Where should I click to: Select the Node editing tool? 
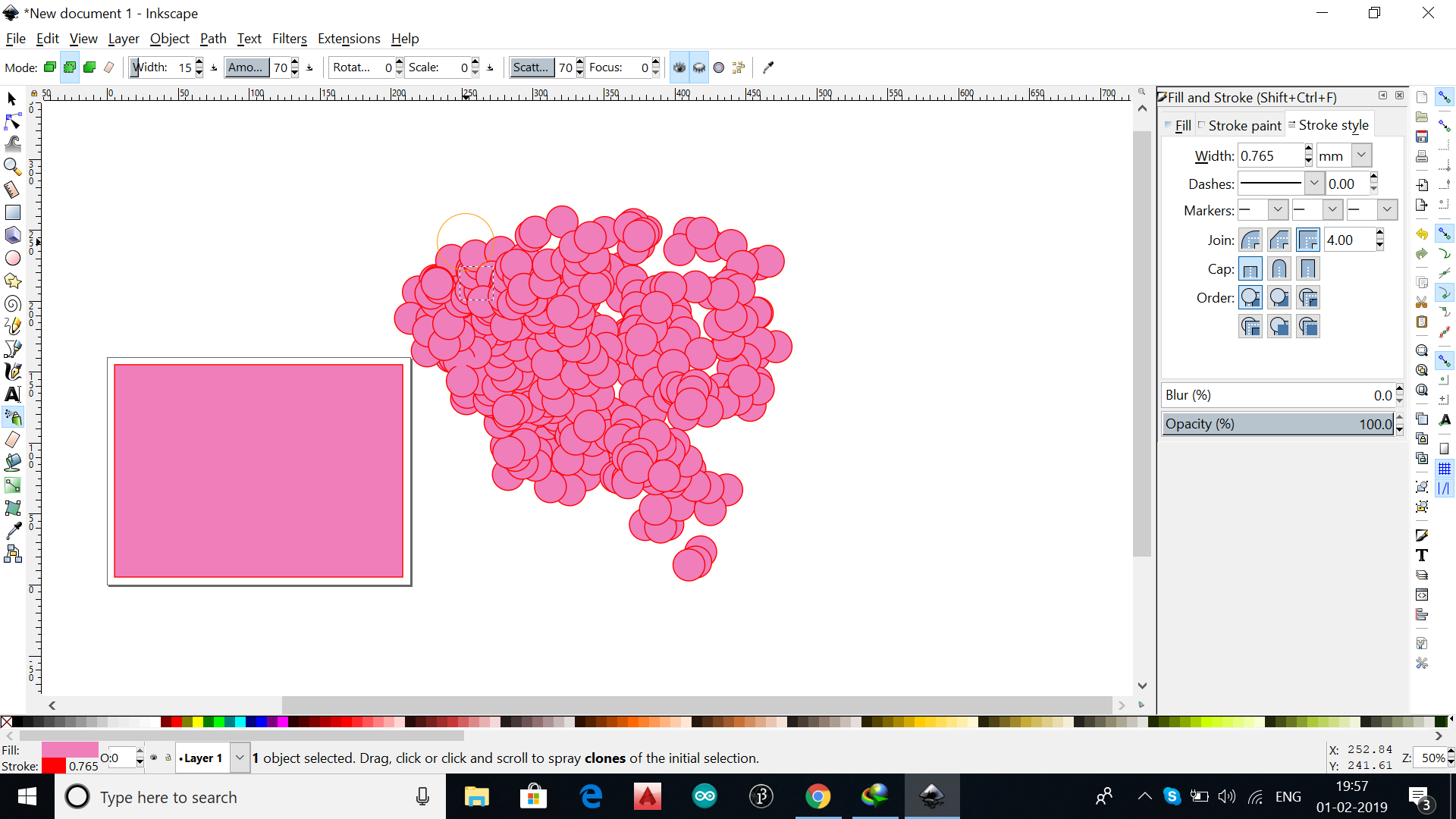[12, 121]
